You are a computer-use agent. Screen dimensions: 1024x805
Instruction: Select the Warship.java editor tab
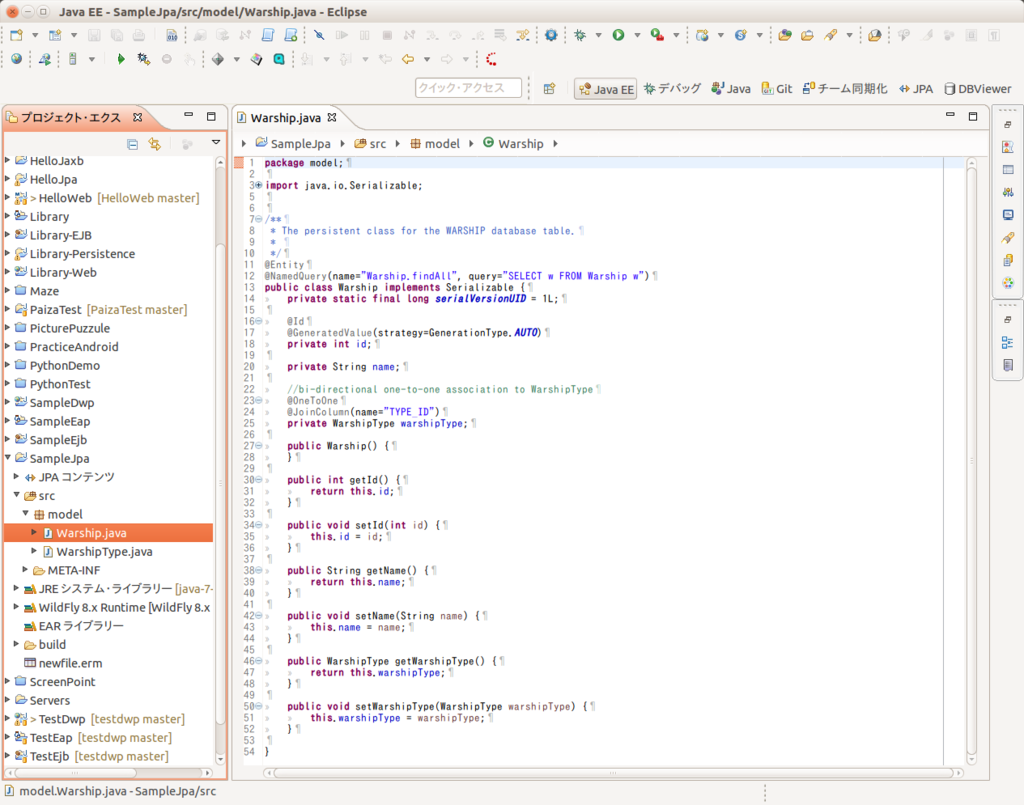[x=285, y=118]
